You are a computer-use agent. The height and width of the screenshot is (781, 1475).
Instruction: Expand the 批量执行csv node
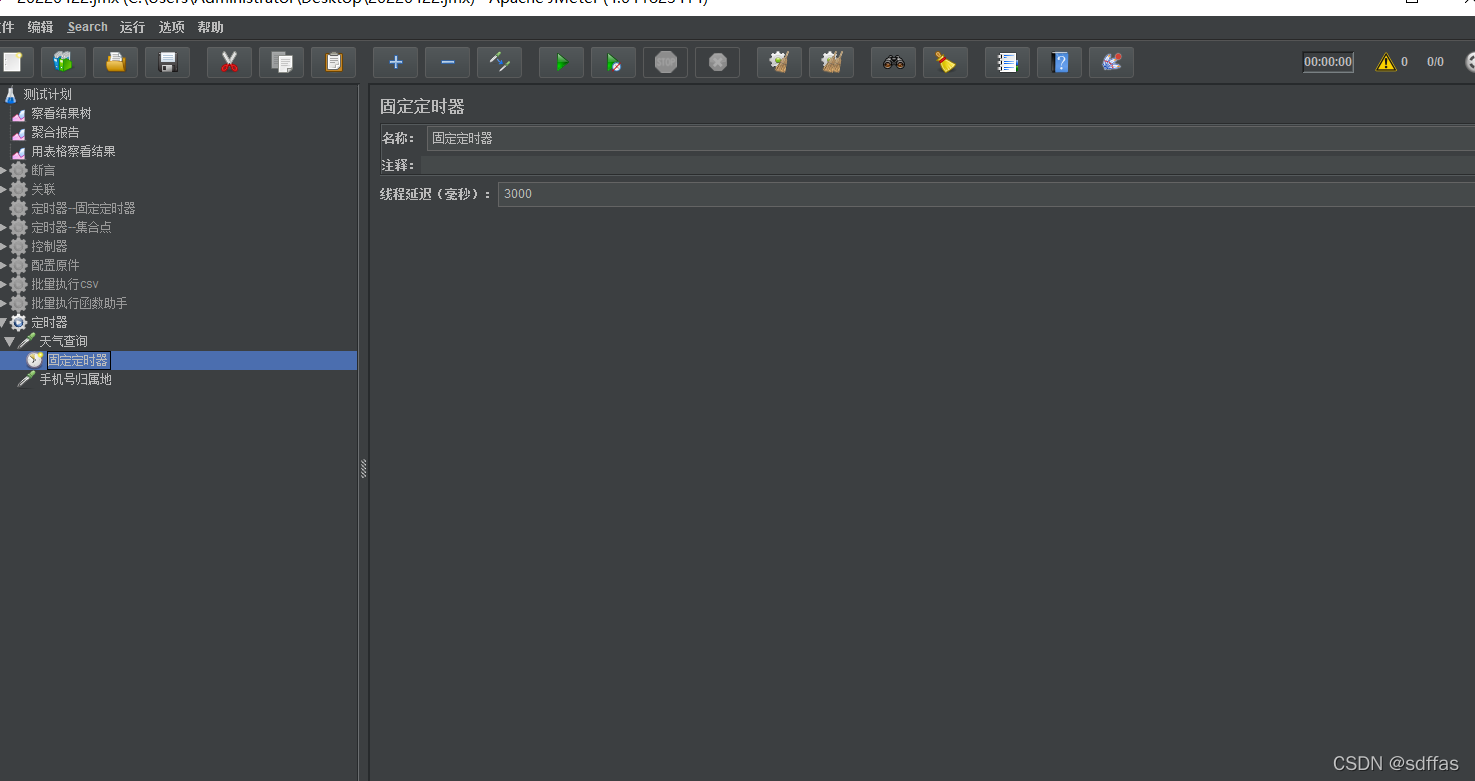pos(4,284)
